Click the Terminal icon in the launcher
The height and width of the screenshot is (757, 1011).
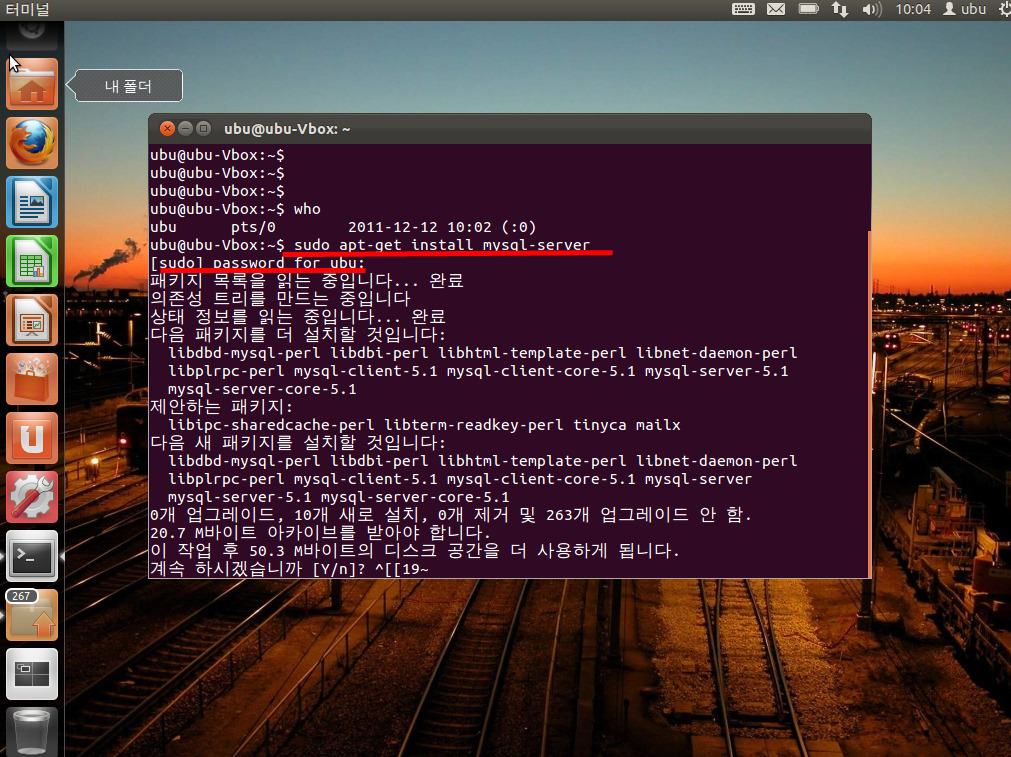pyautogui.click(x=32, y=556)
